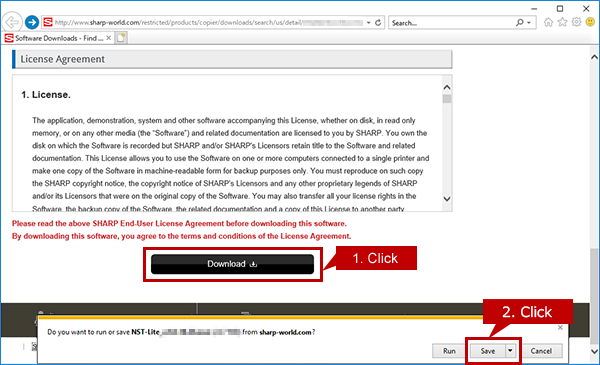Open the Home icon in the toolbar
600x365 pixels.
point(548,22)
